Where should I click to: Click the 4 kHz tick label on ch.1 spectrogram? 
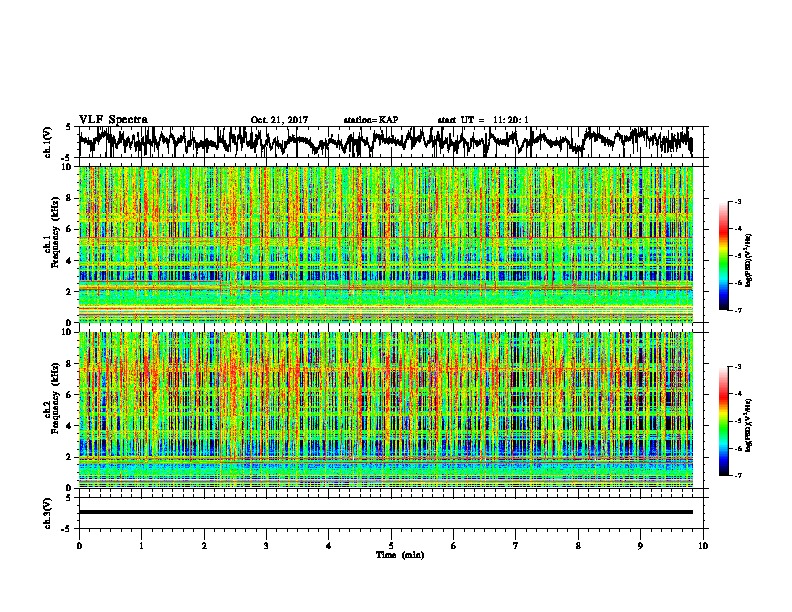(x=71, y=261)
